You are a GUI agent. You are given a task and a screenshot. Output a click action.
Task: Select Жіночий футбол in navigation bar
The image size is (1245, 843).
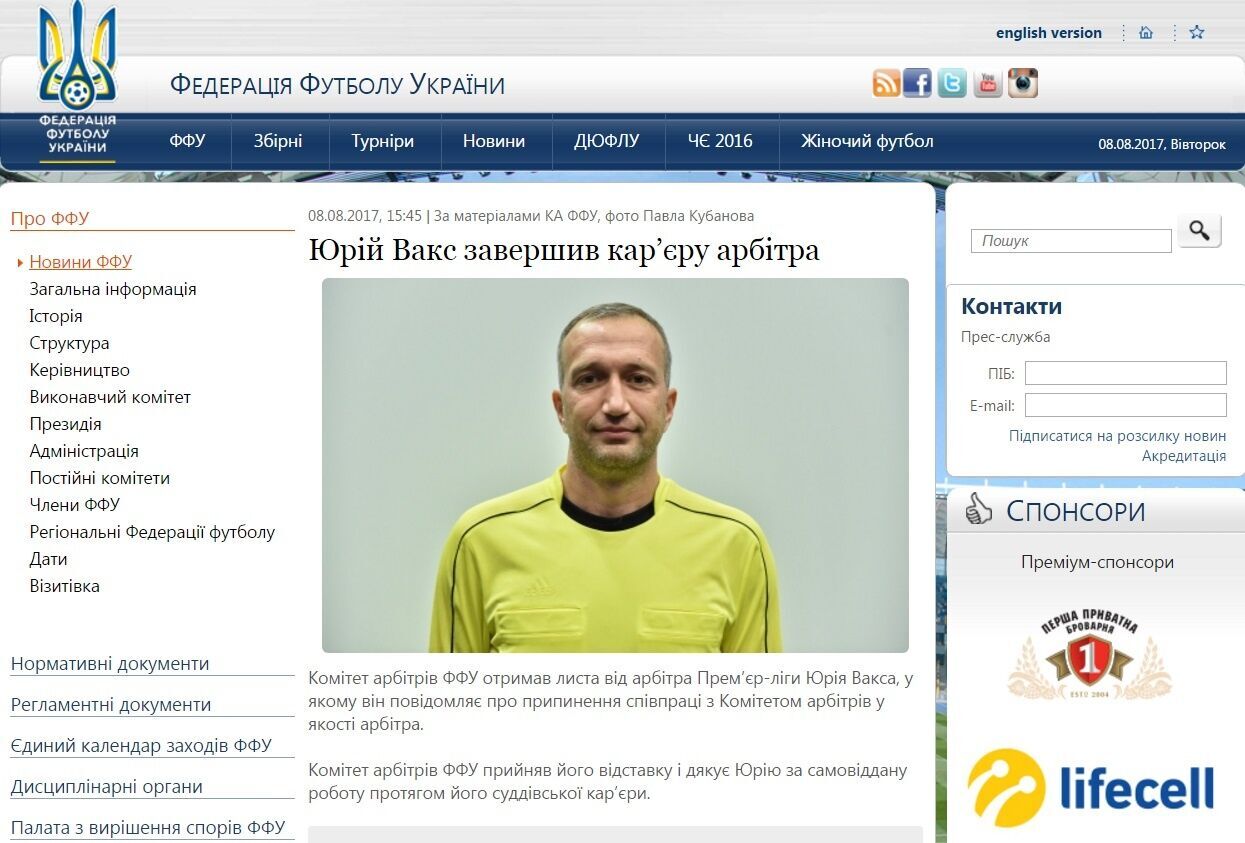click(x=867, y=141)
